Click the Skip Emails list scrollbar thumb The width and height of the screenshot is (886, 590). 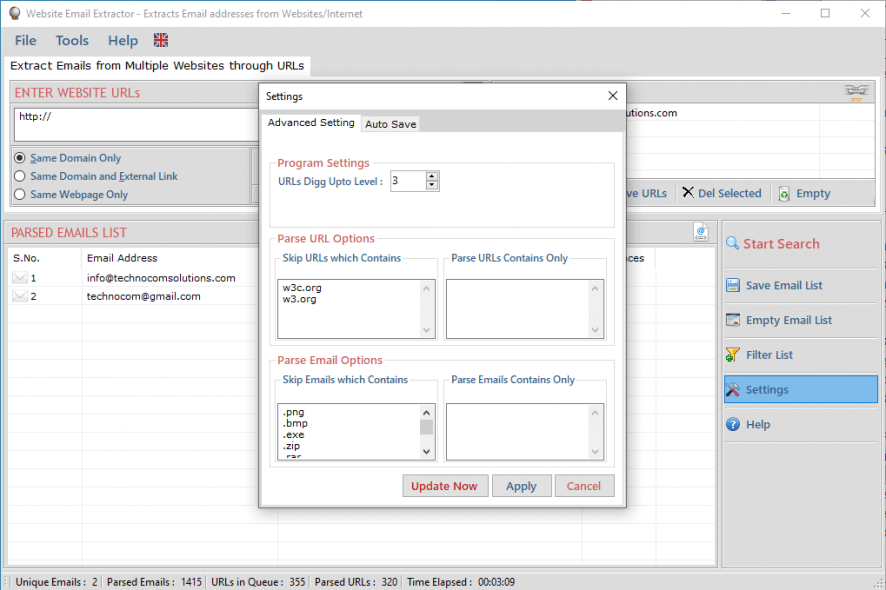427,427
